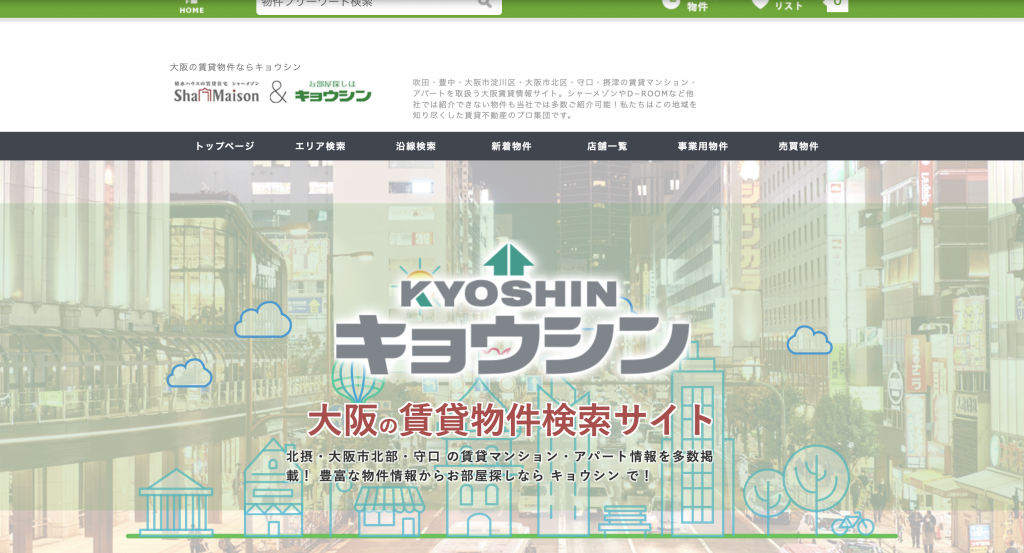The width and height of the screenshot is (1024, 553).
Task: Select 沿線検索 in navigation bar
Action: pos(415,146)
